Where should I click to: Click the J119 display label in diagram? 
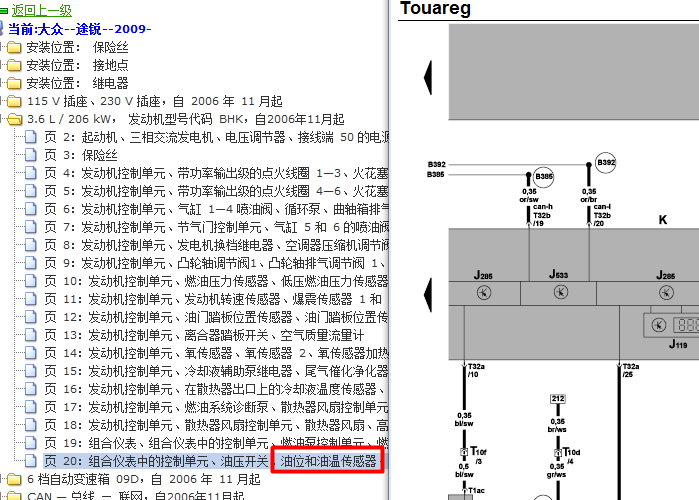678,344
